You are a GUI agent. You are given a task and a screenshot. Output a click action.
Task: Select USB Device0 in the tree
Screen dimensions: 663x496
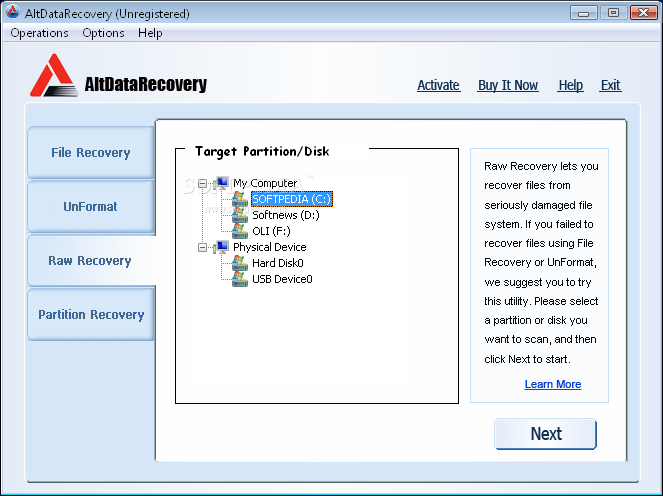click(282, 279)
